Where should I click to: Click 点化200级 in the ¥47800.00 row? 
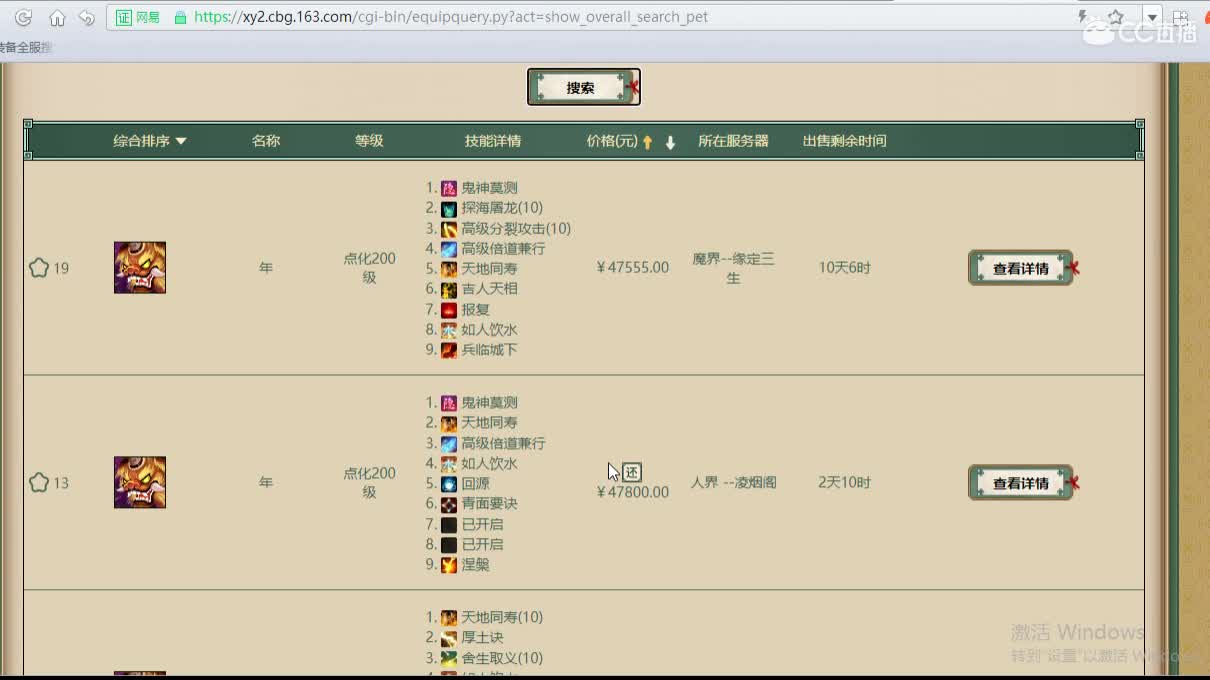pos(369,482)
